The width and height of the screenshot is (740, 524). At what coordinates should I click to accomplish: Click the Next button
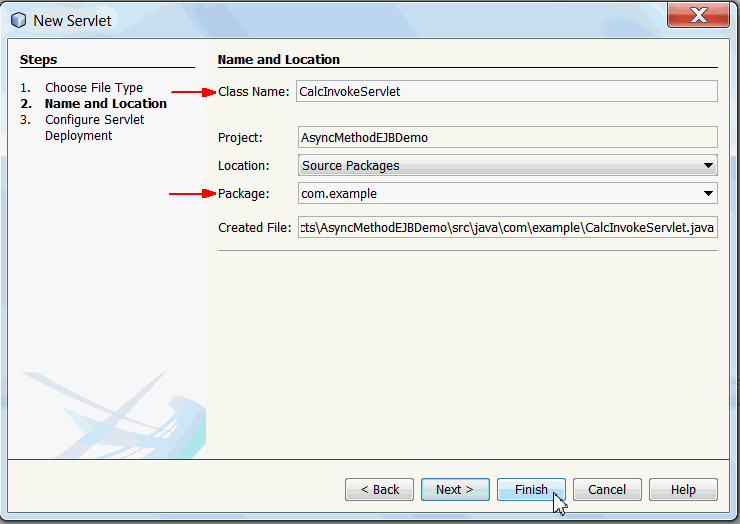click(x=455, y=490)
